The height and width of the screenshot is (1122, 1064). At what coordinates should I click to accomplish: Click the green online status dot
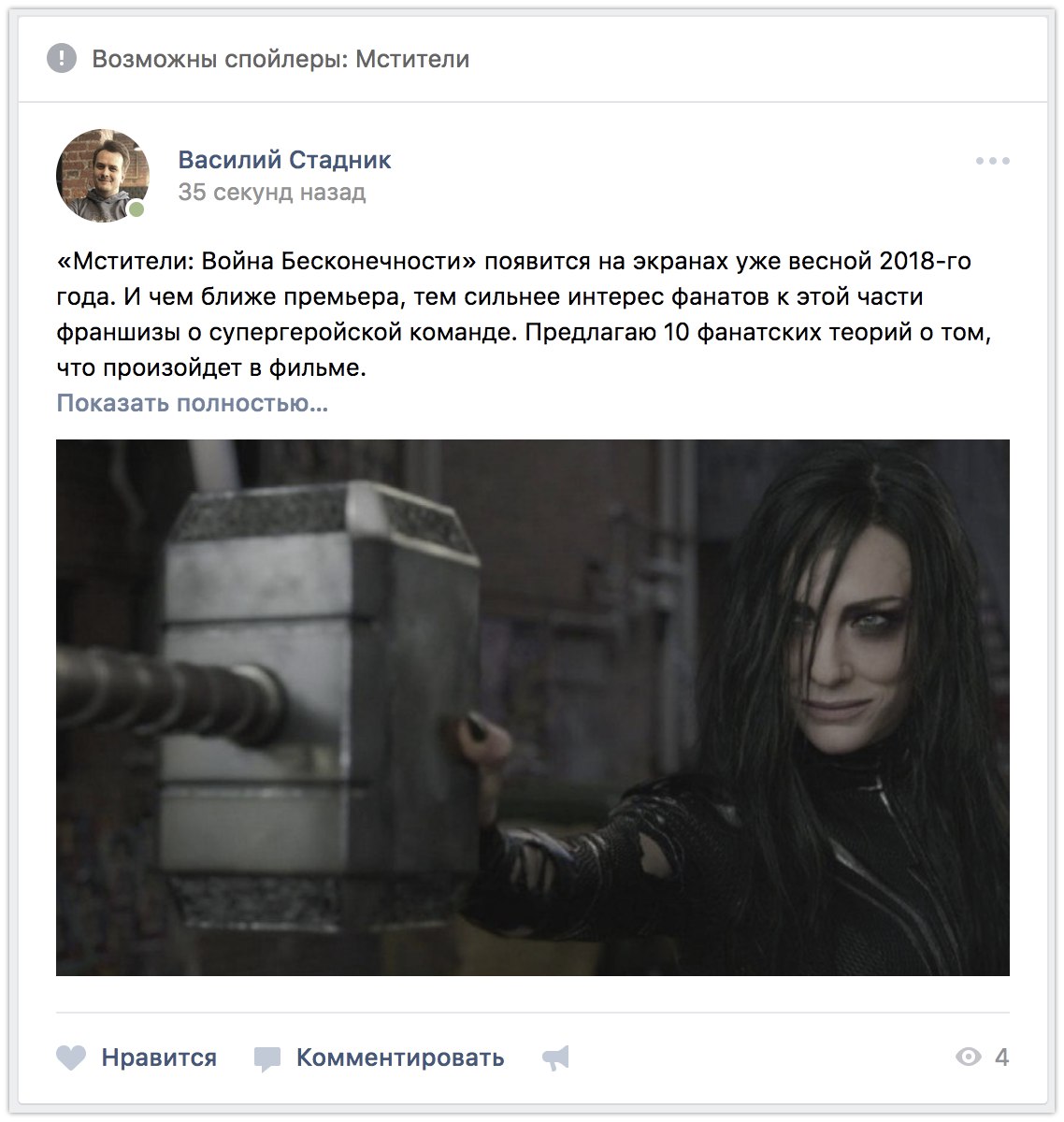tap(137, 209)
